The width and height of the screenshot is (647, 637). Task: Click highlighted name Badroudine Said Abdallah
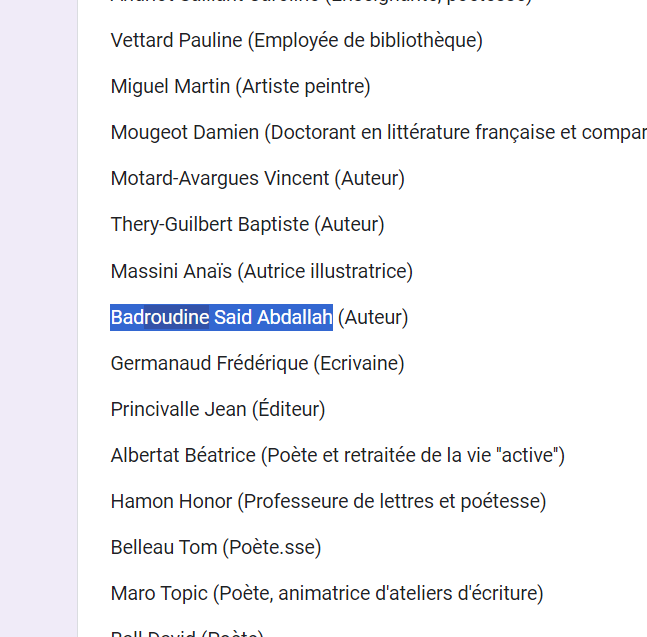pyautogui.click(x=222, y=317)
